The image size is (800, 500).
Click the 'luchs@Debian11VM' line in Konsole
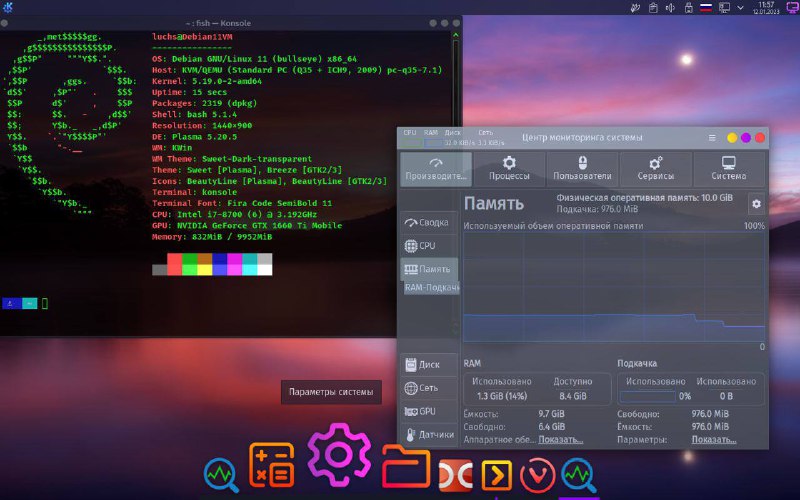[x=192, y=37]
